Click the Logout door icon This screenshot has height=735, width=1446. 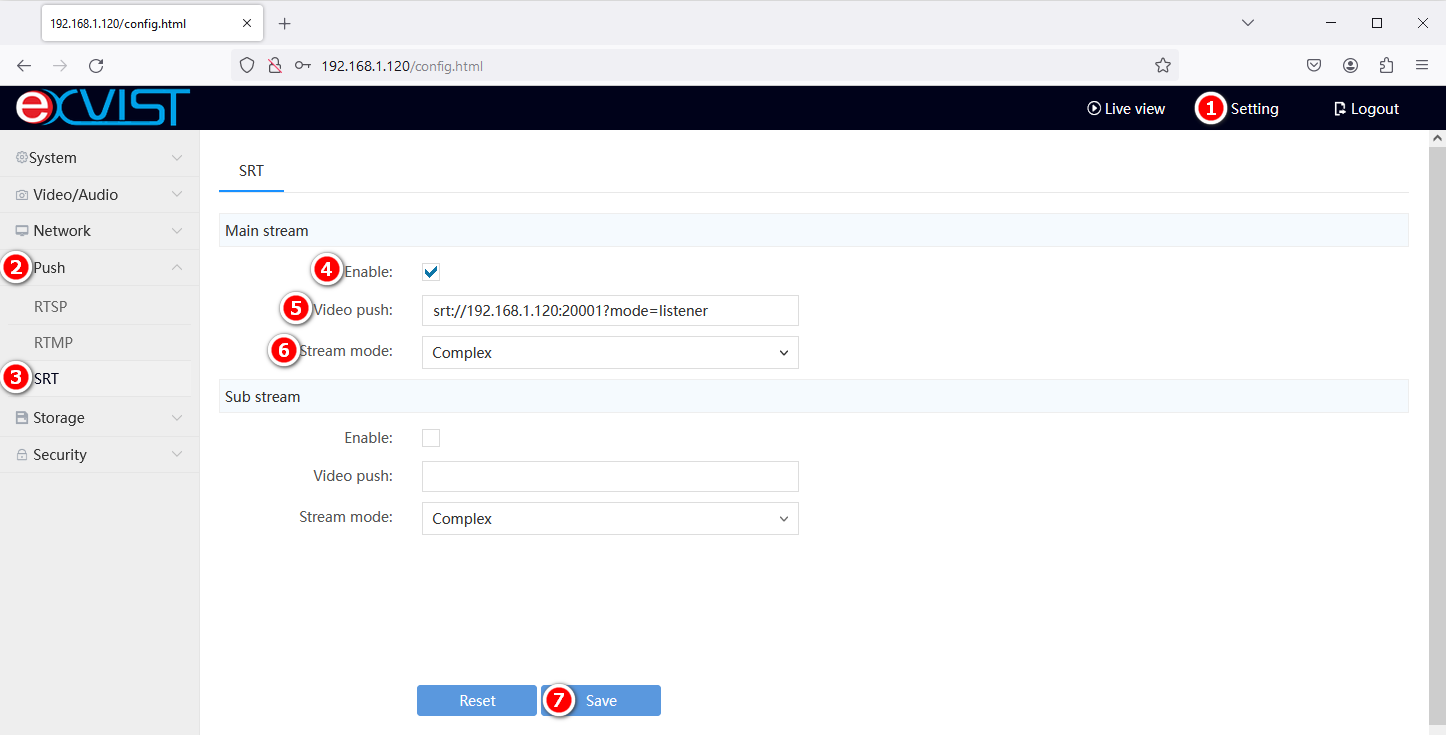click(x=1340, y=109)
